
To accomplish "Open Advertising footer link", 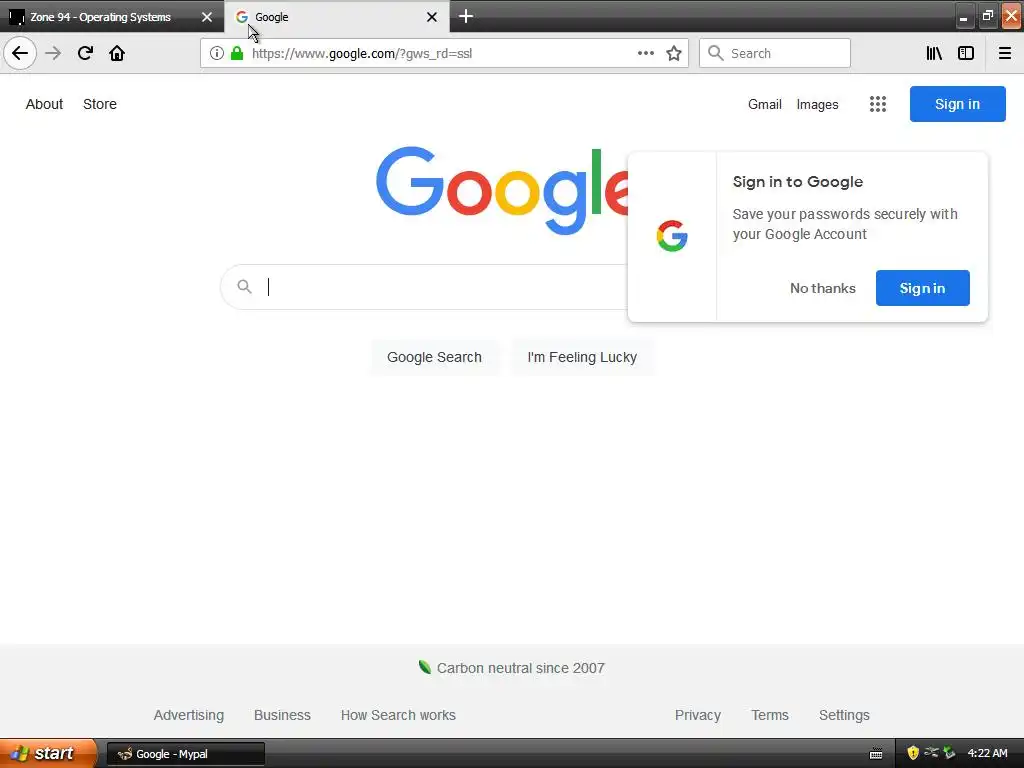I will (189, 715).
